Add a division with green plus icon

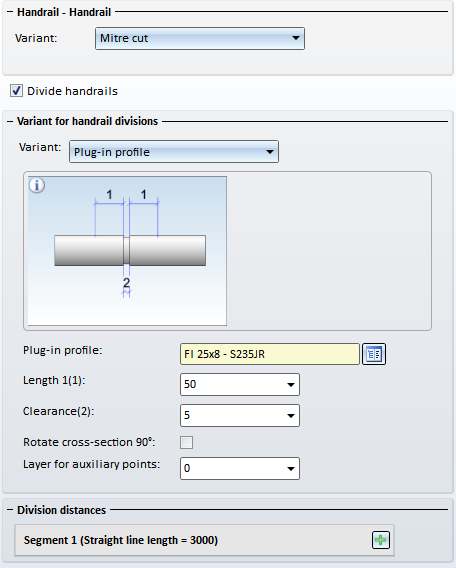tap(381, 540)
